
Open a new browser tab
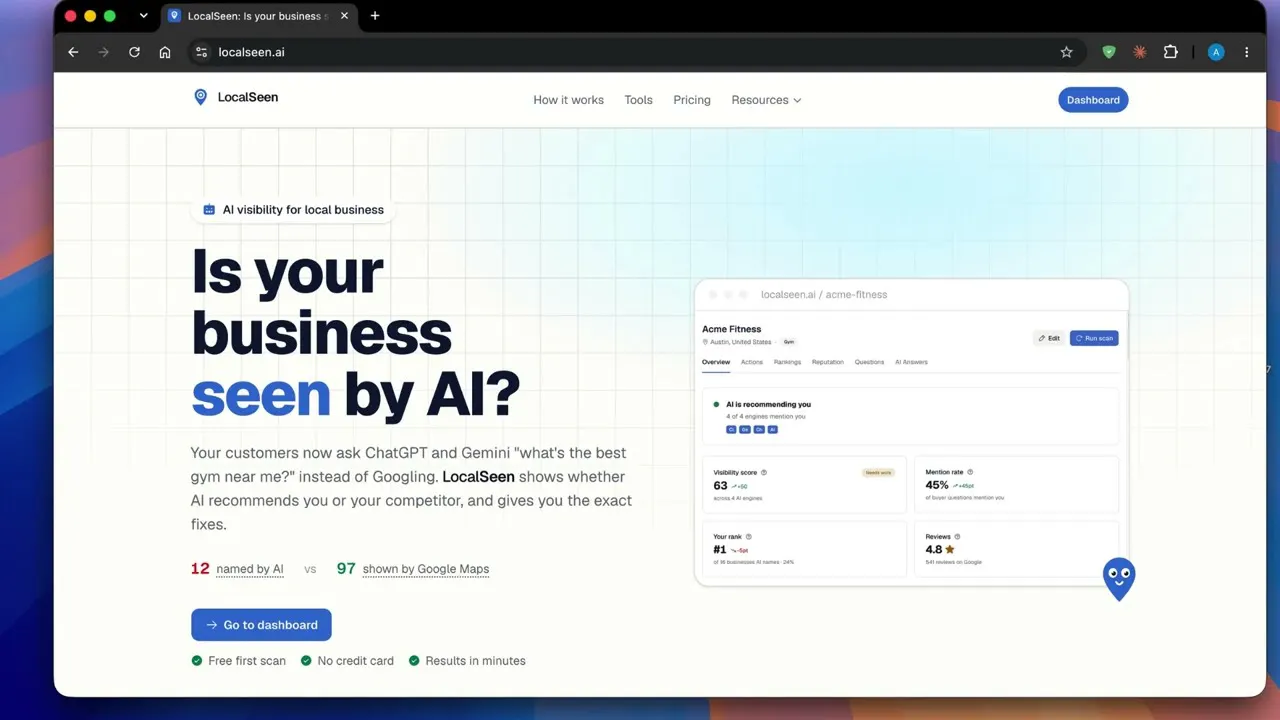tap(375, 16)
